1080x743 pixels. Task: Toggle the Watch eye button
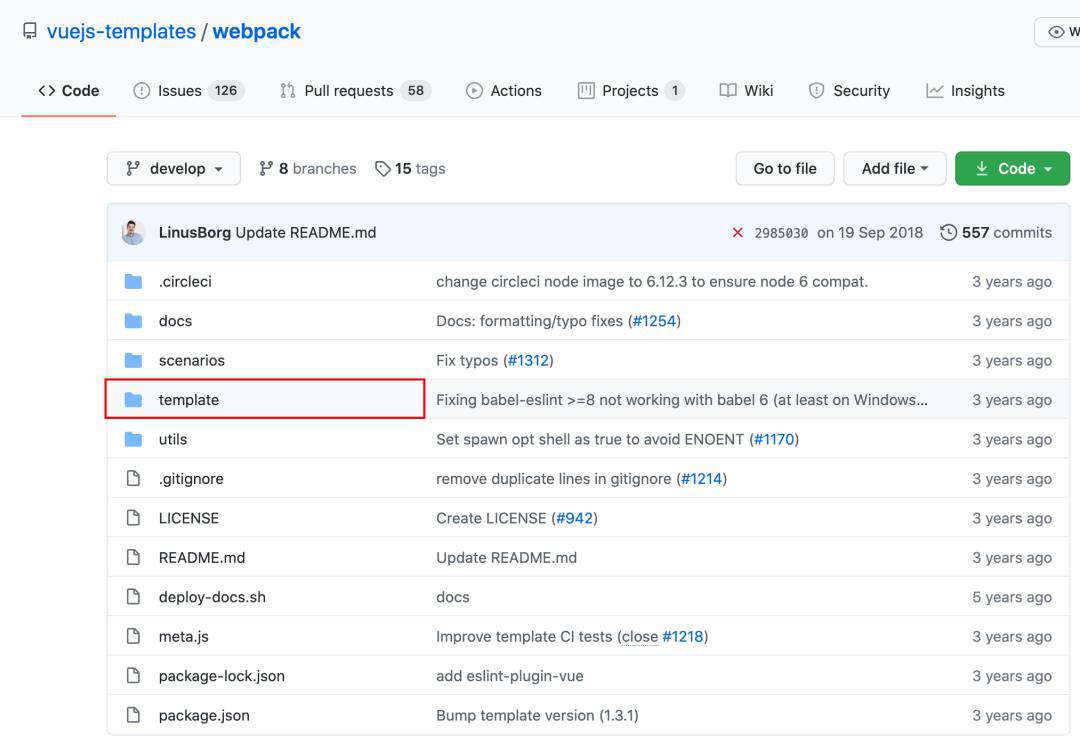tap(1059, 32)
